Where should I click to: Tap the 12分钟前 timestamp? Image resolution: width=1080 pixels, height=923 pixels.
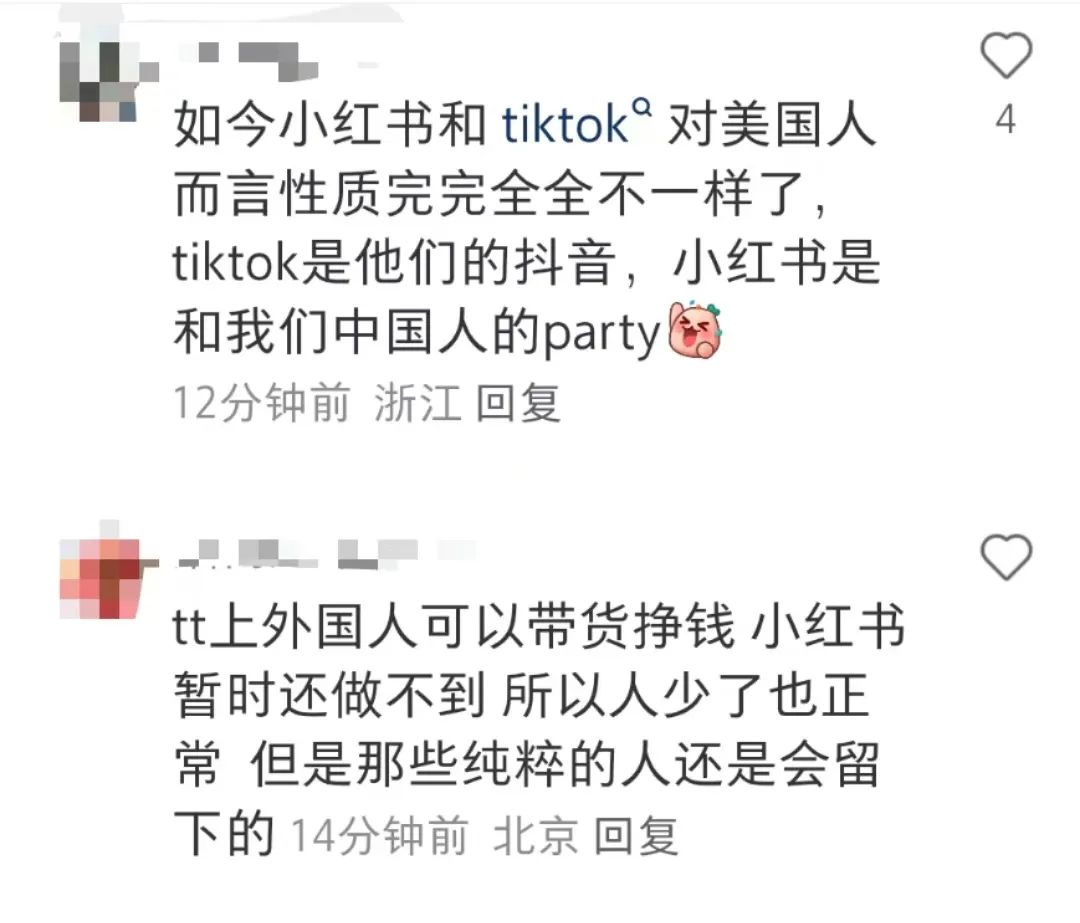262,402
